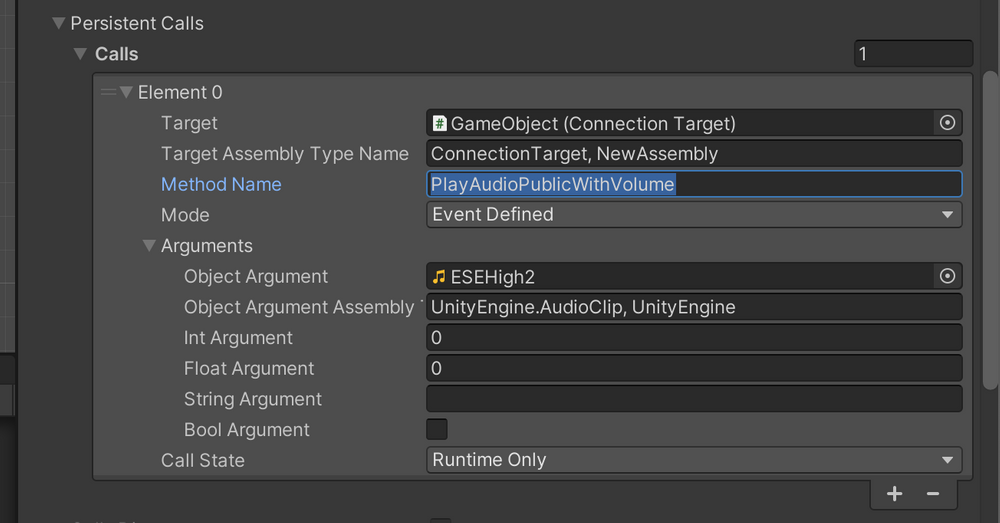Toggle the Bool Argument checkbox
Screen dimensions: 1000x523
click(437, 429)
